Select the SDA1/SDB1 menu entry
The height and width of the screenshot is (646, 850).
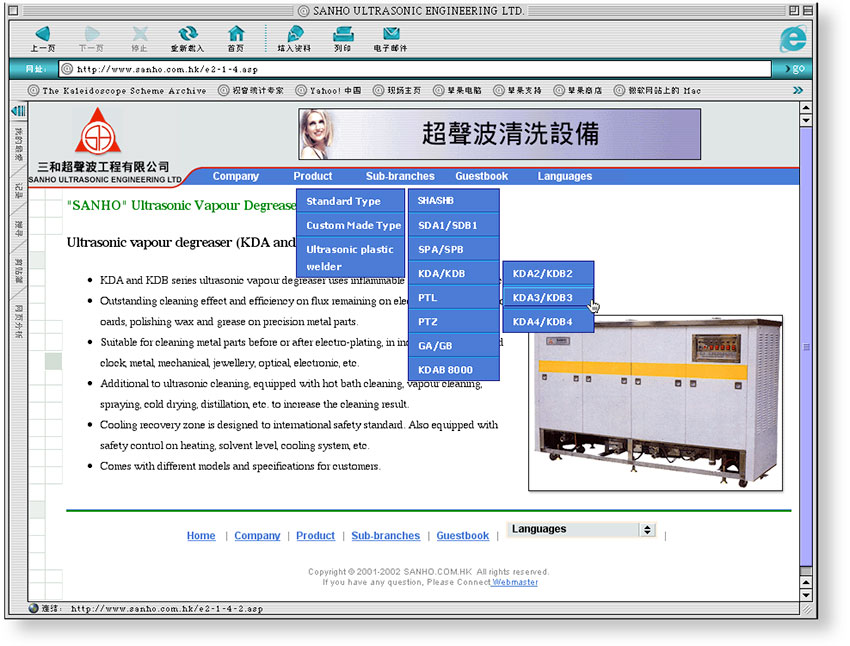tap(454, 225)
